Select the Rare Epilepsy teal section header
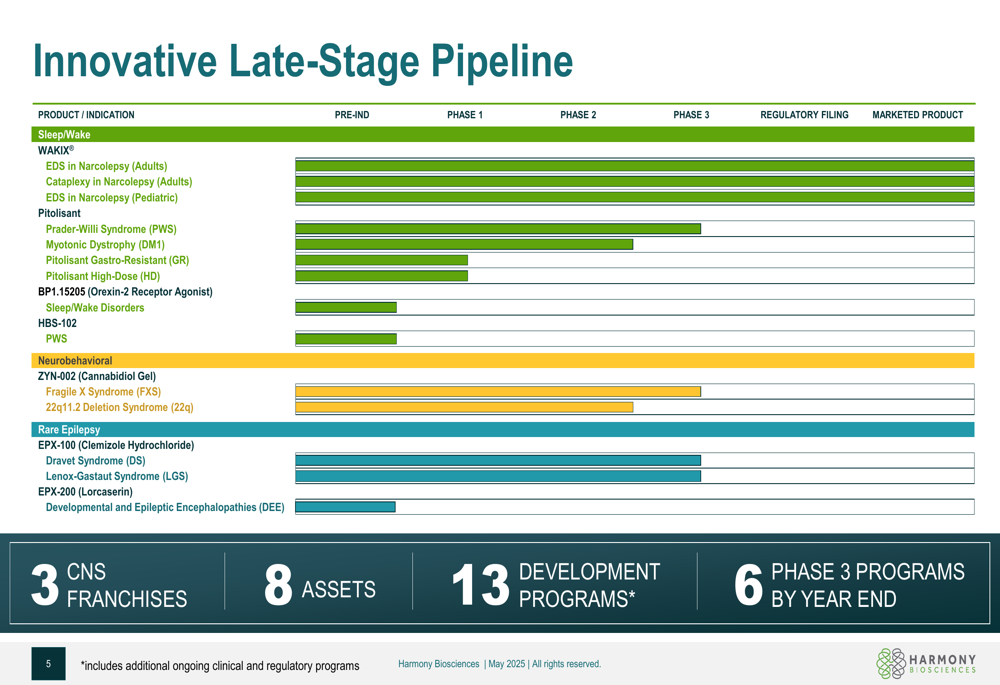1000x685 pixels. point(503,429)
